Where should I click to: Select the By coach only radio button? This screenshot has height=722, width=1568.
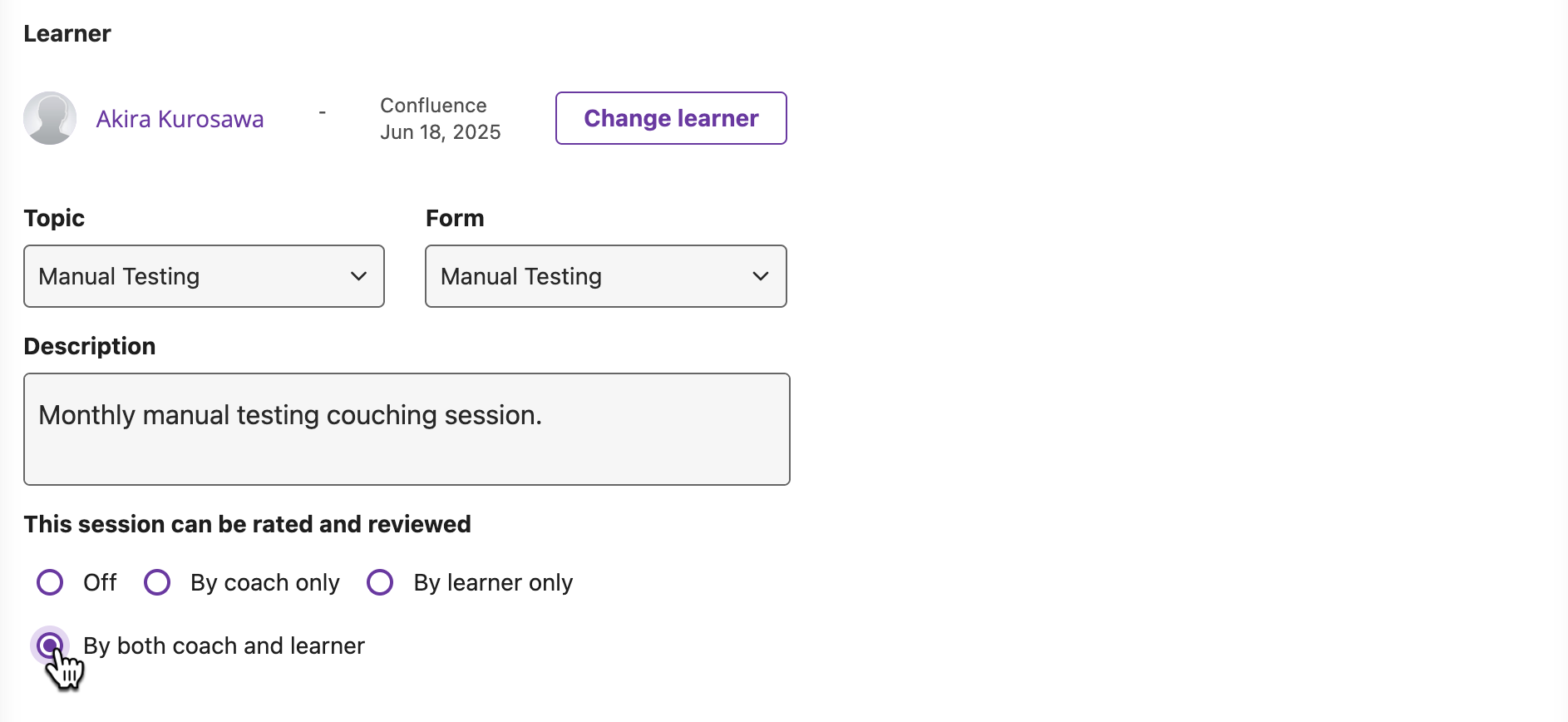(157, 582)
